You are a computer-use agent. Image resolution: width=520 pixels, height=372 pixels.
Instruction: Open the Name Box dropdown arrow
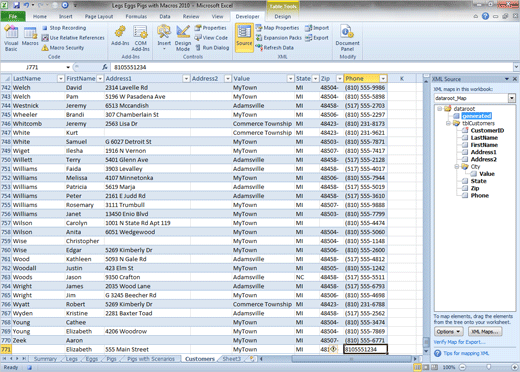coord(68,67)
